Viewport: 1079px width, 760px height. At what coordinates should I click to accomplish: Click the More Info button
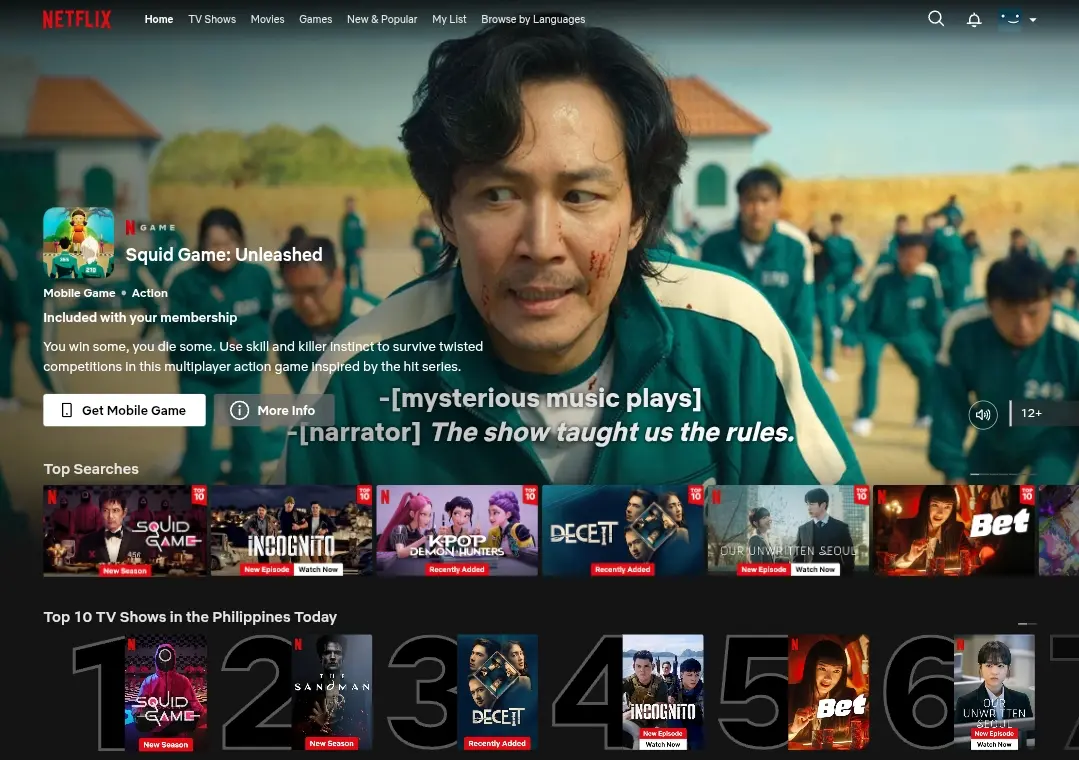pos(274,410)
